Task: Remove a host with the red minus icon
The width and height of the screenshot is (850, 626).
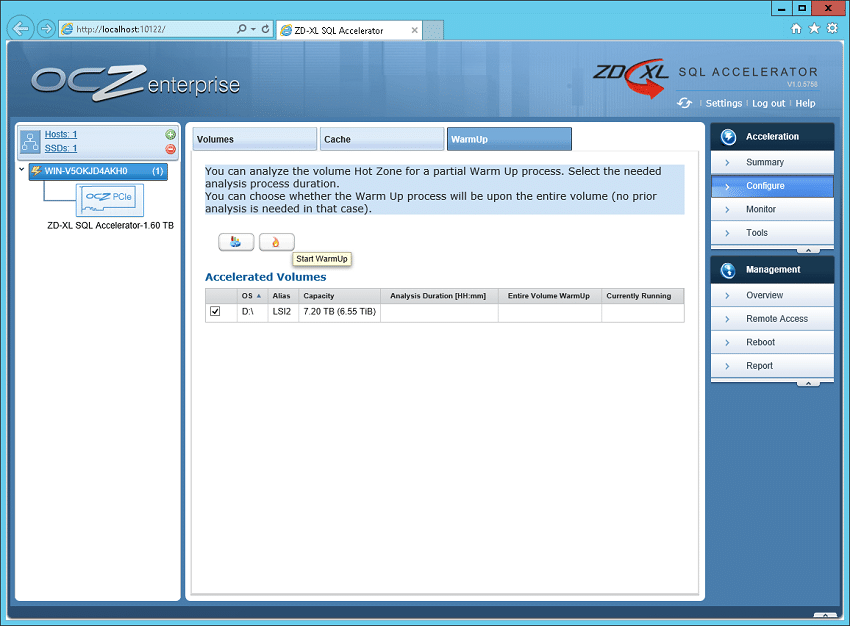Action: 170,149
